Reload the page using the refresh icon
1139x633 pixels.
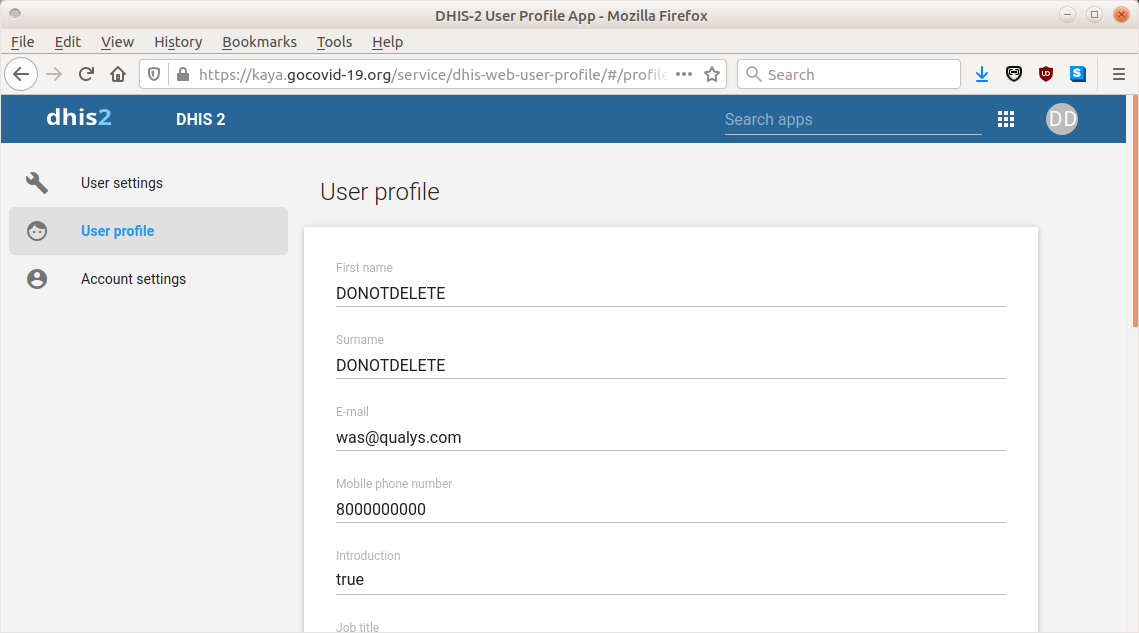86,74
